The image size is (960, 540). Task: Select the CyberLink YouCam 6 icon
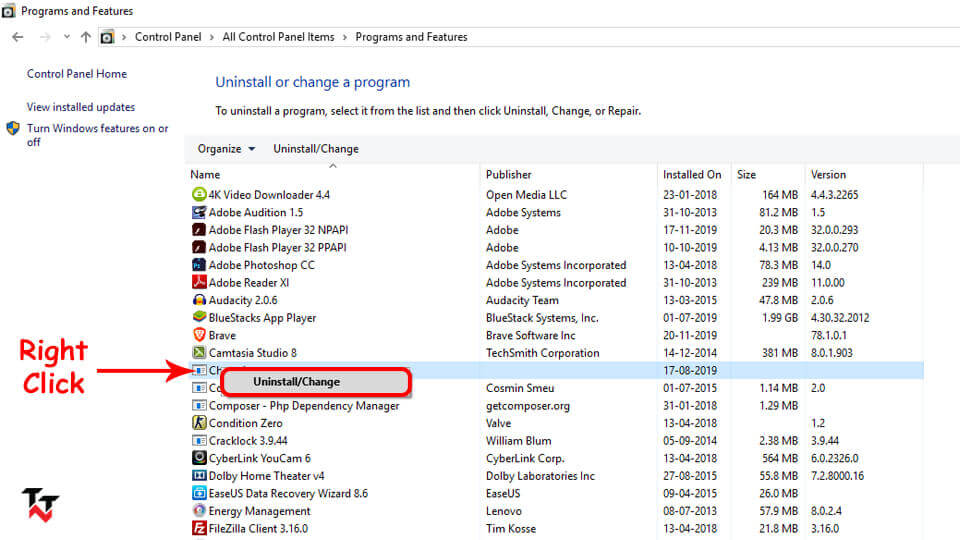(x=199, y=458)
